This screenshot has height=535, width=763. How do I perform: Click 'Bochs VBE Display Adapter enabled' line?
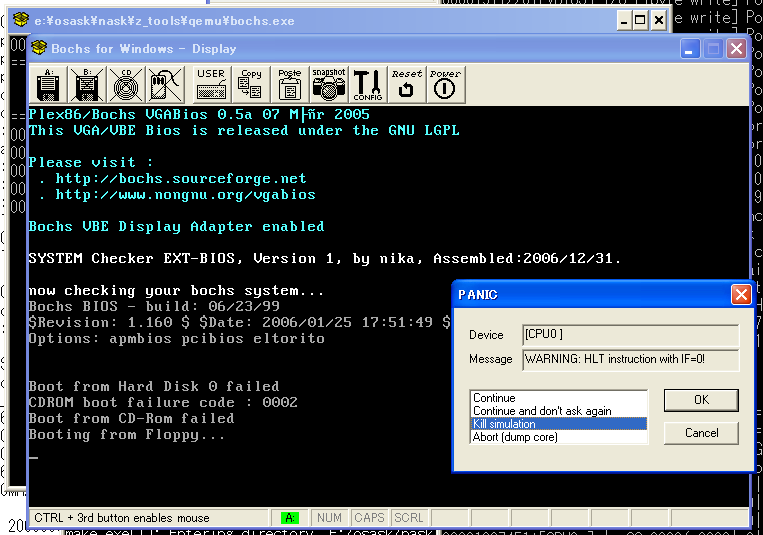click(x=176, y=226)
